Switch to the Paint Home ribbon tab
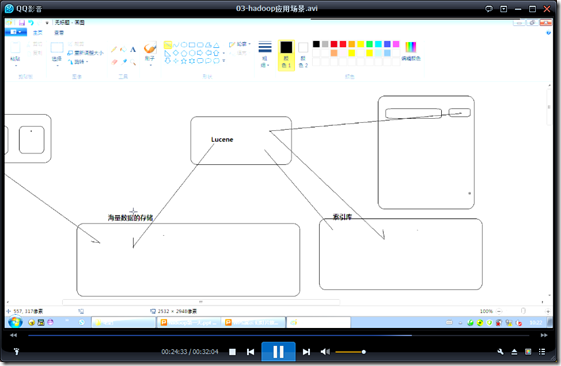The width and height of the screenshot is (561, 366). click(x=38, y=33)
